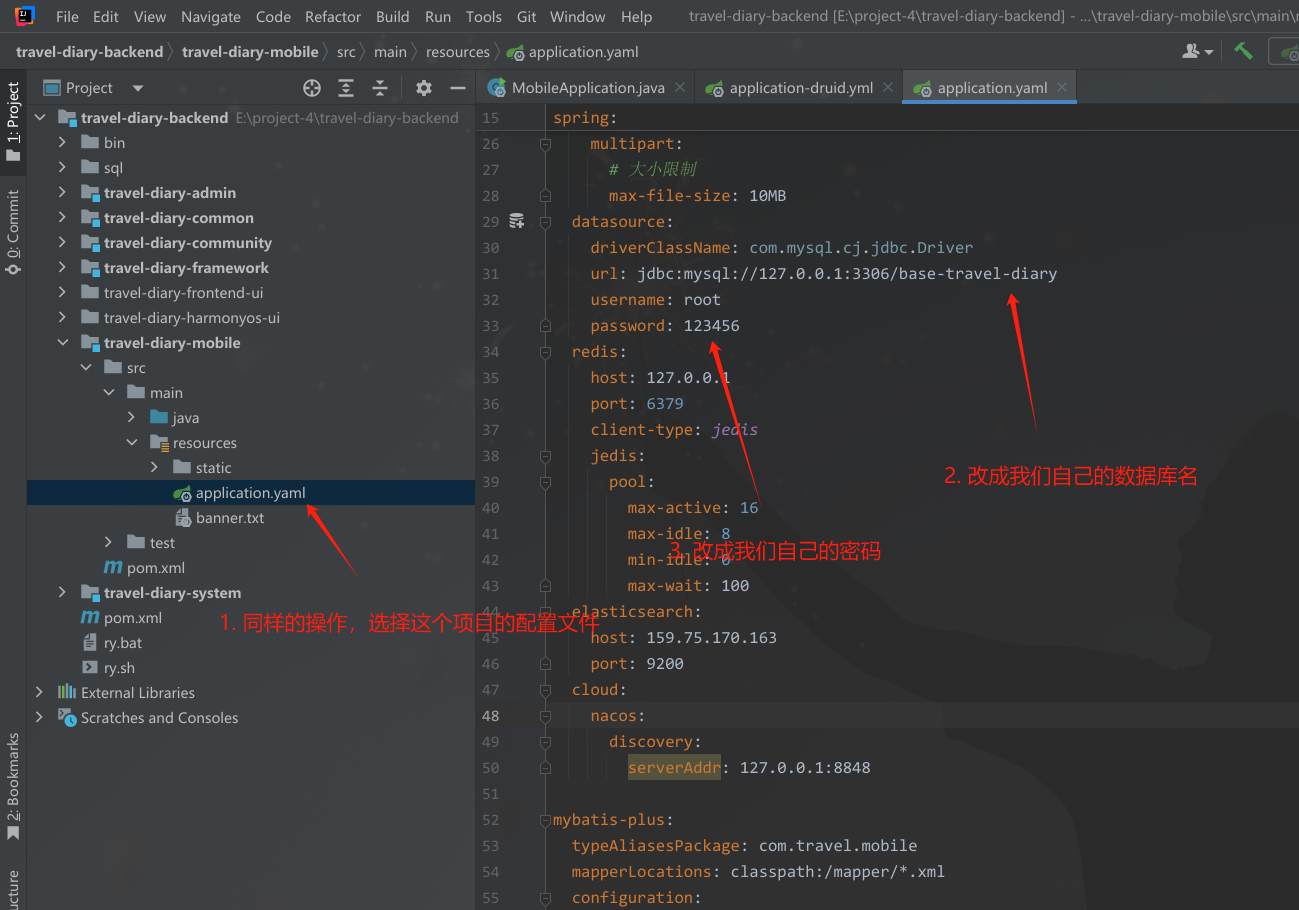1299x910 pixels.
Task: Switch to application-druid.yml tab
Action: point(800,88)
